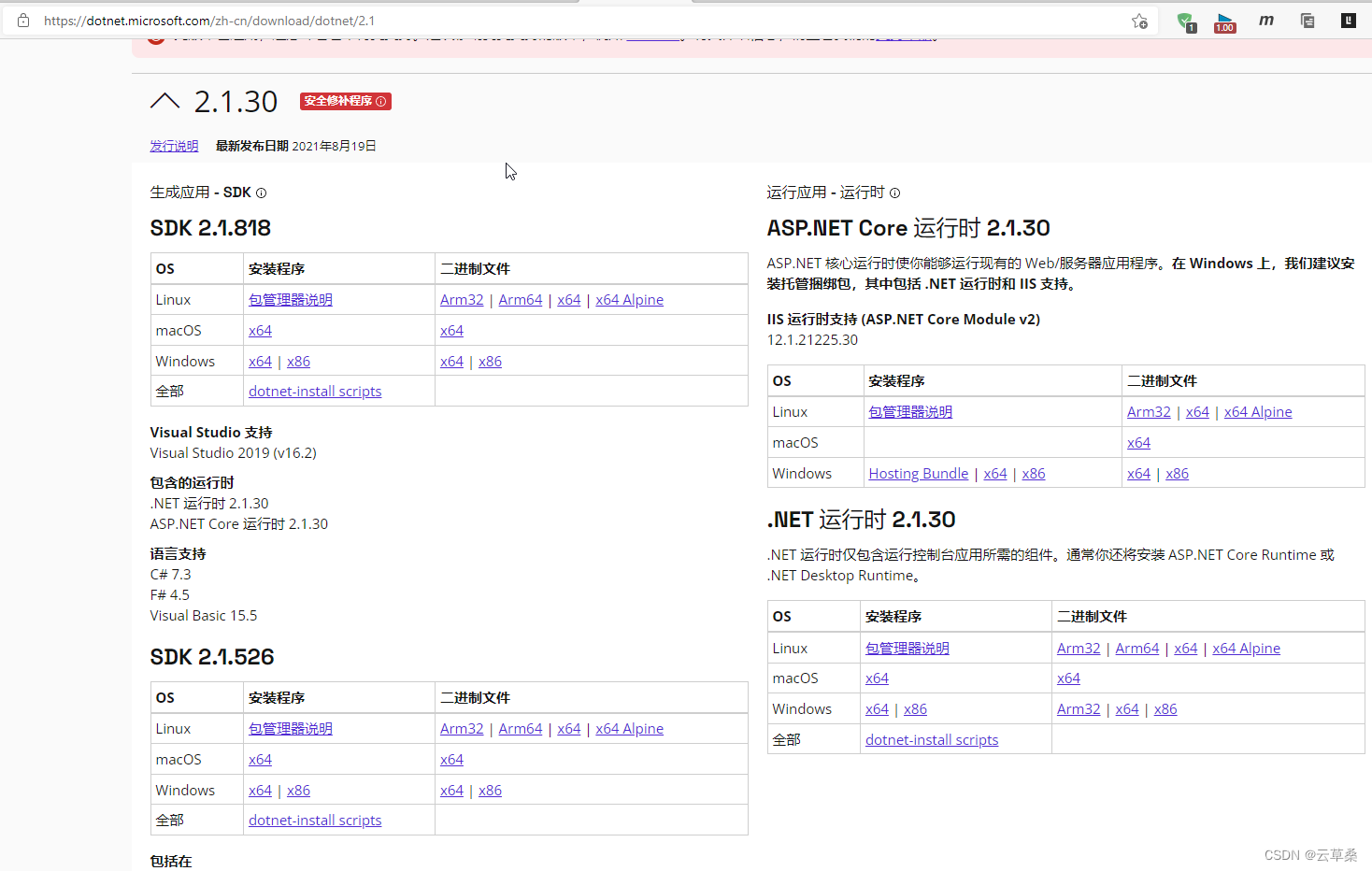Download .NET Runtime Windows x86 installer
This screenshot has height=871, width=1372.
915,709
